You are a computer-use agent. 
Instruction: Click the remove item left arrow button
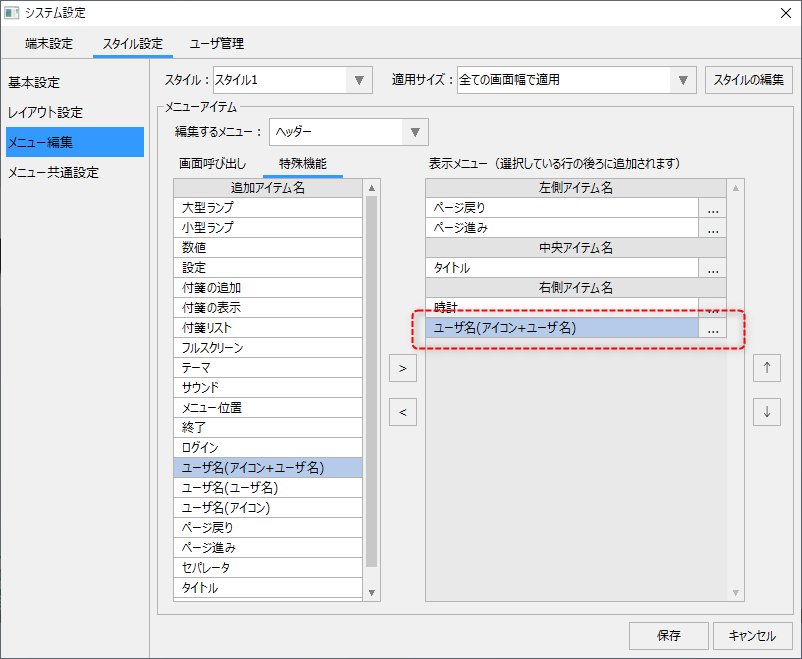pyautogui.click(x=402, y=411)
